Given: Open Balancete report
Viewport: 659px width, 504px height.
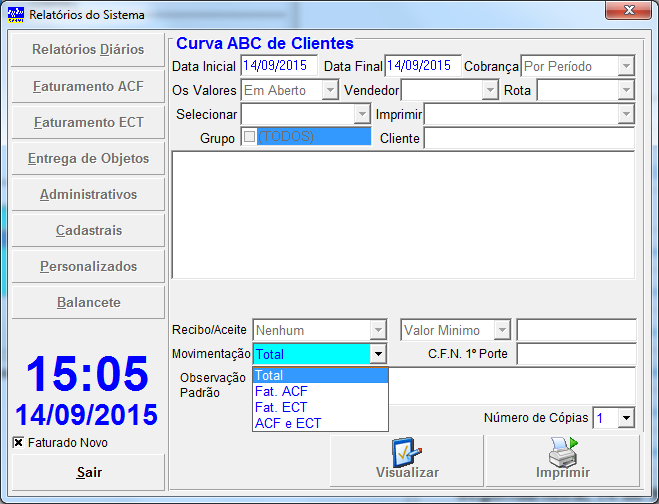Looking at the screenshot, I should [x=88, y=303].
